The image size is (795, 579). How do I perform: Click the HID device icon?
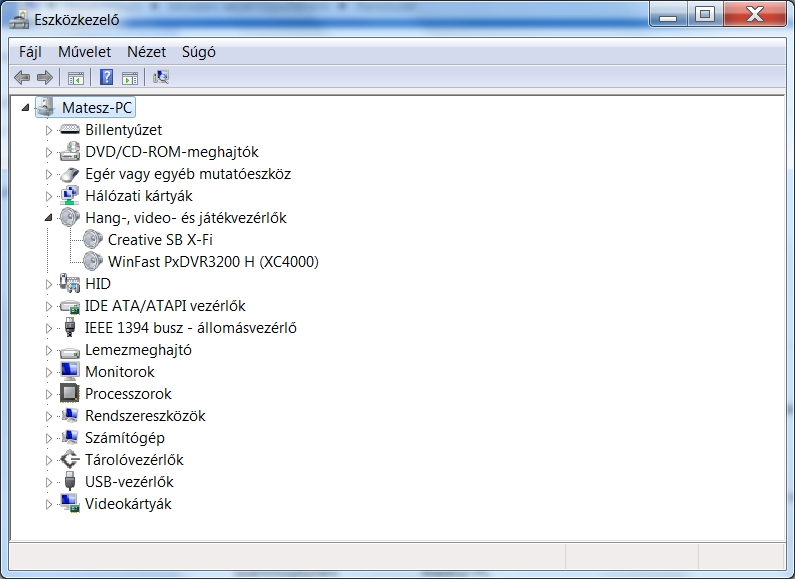pos(69,283)
